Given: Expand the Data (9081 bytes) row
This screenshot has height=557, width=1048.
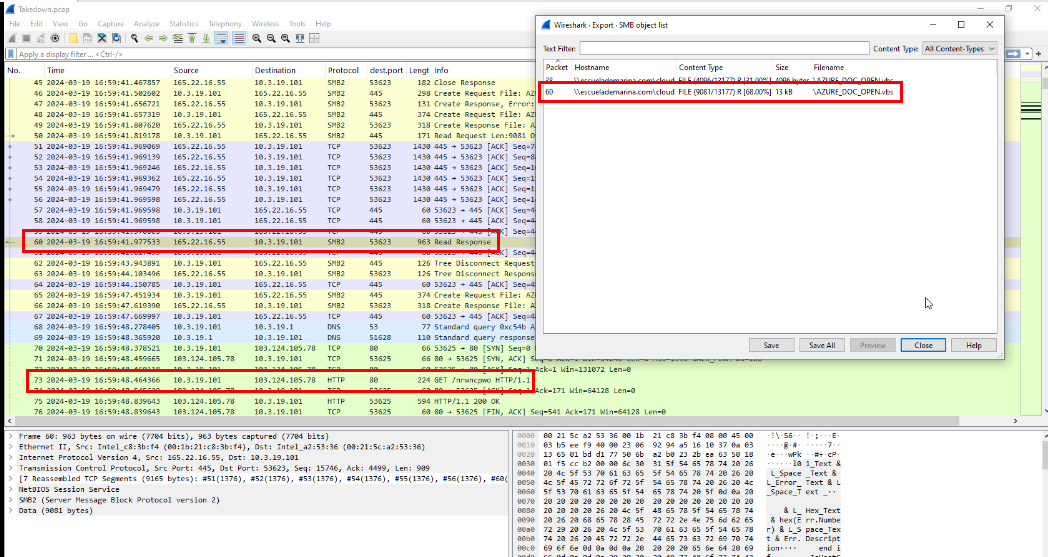Looking at the screenshot, I should [11, 511].
